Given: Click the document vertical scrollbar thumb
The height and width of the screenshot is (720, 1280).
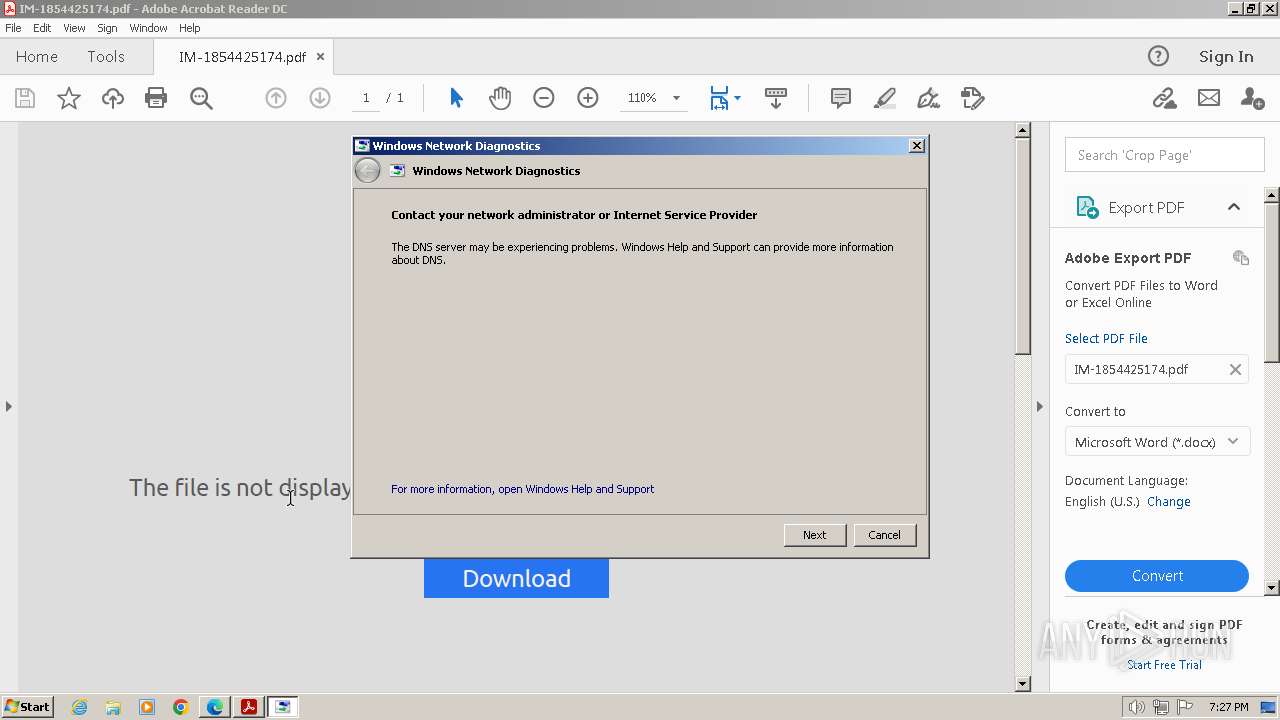Looking at the screenshot, I should pos(1022,247).
